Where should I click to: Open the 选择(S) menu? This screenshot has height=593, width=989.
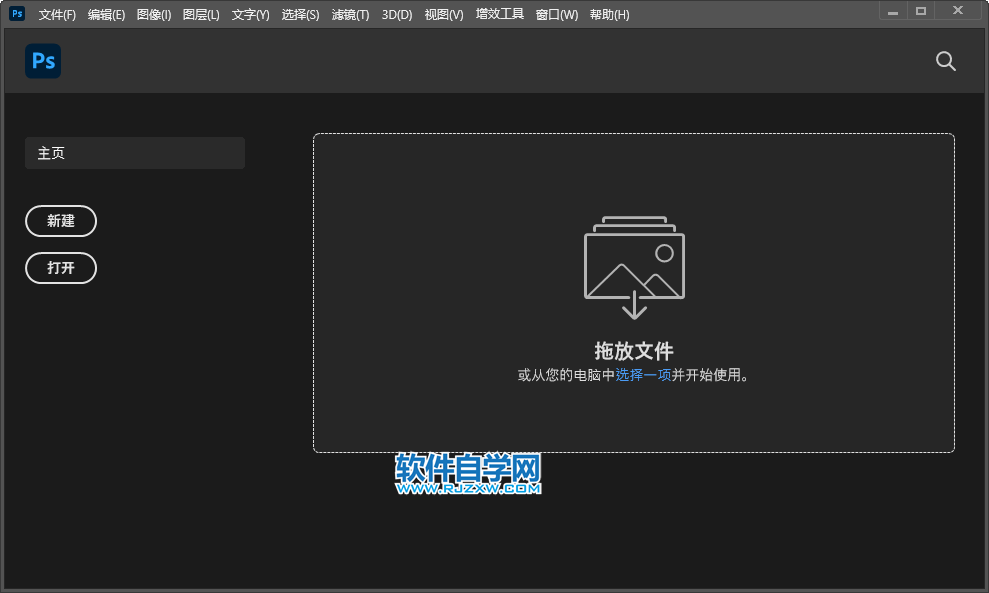click(x=300, y=15)
